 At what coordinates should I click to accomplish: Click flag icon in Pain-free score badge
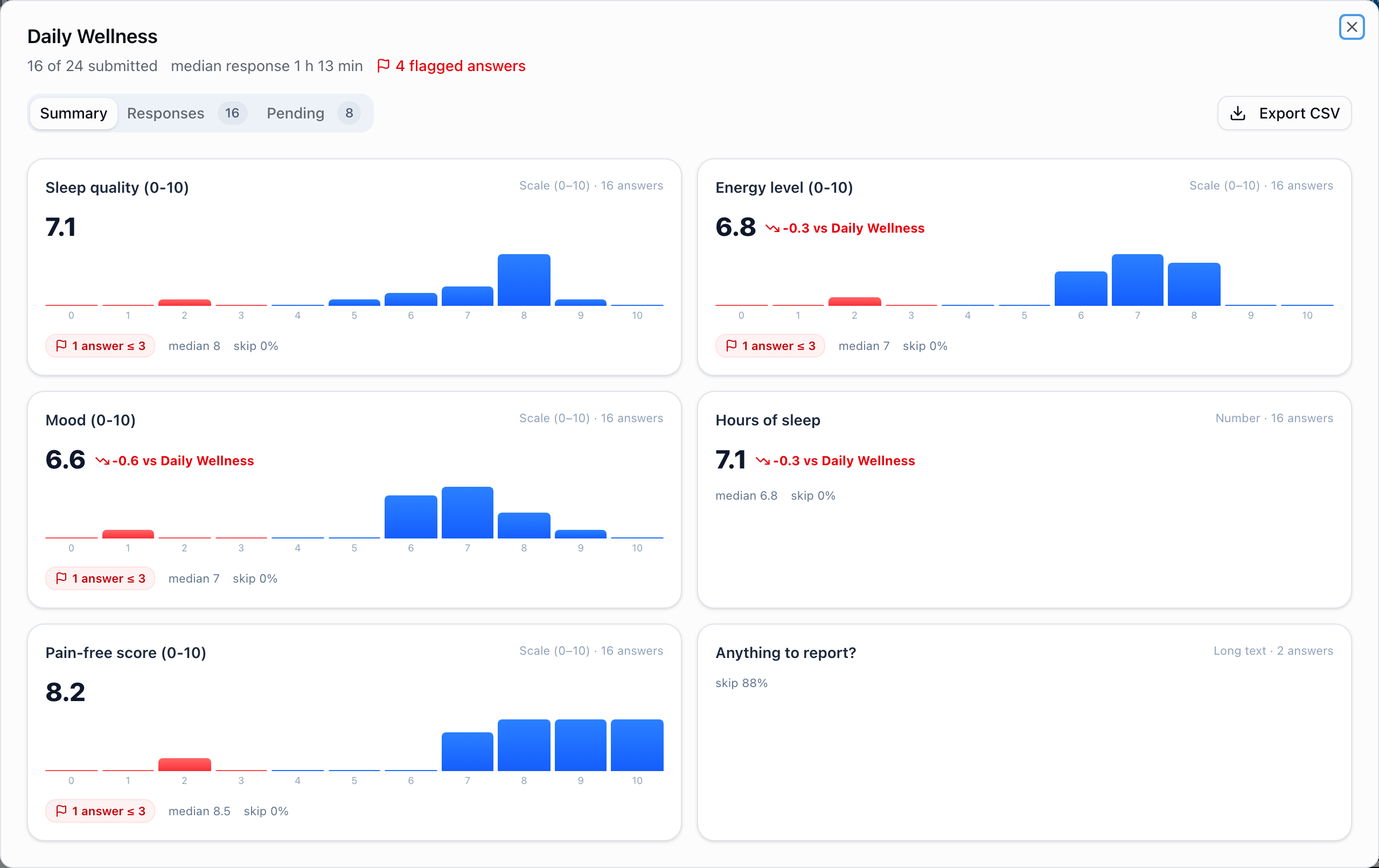(61, 811)
